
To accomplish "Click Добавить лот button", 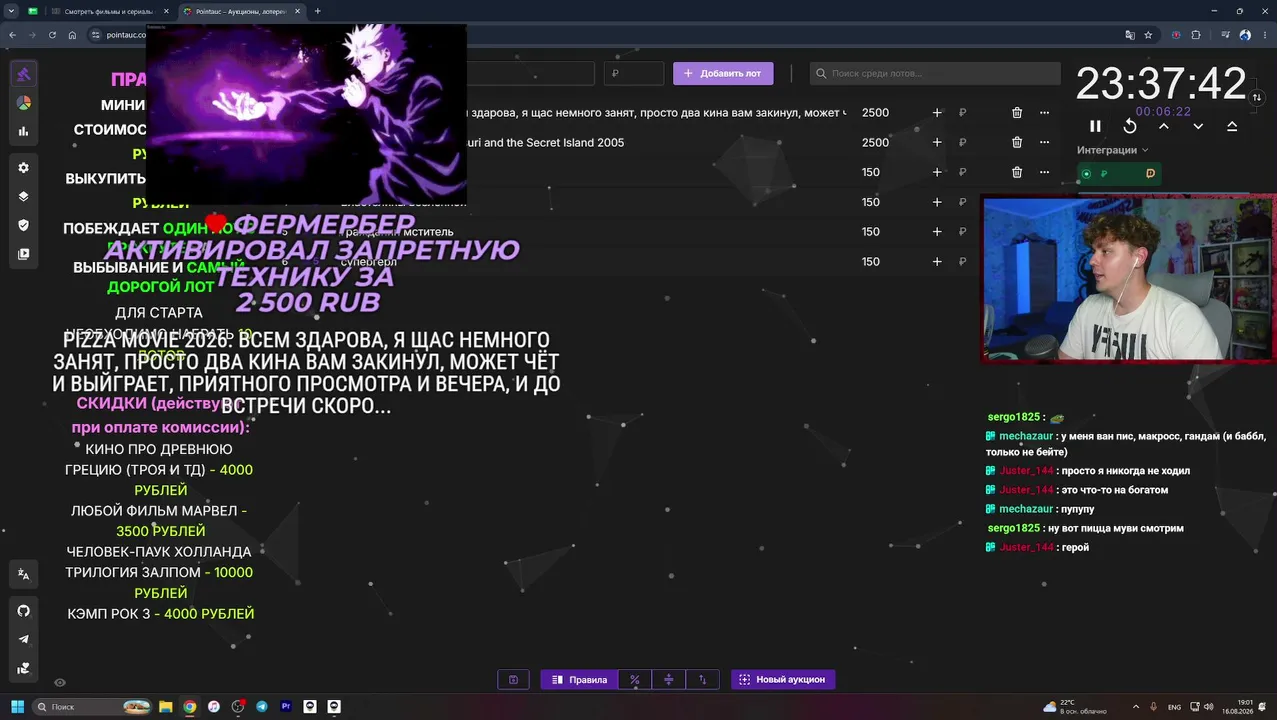I will 723,73.
